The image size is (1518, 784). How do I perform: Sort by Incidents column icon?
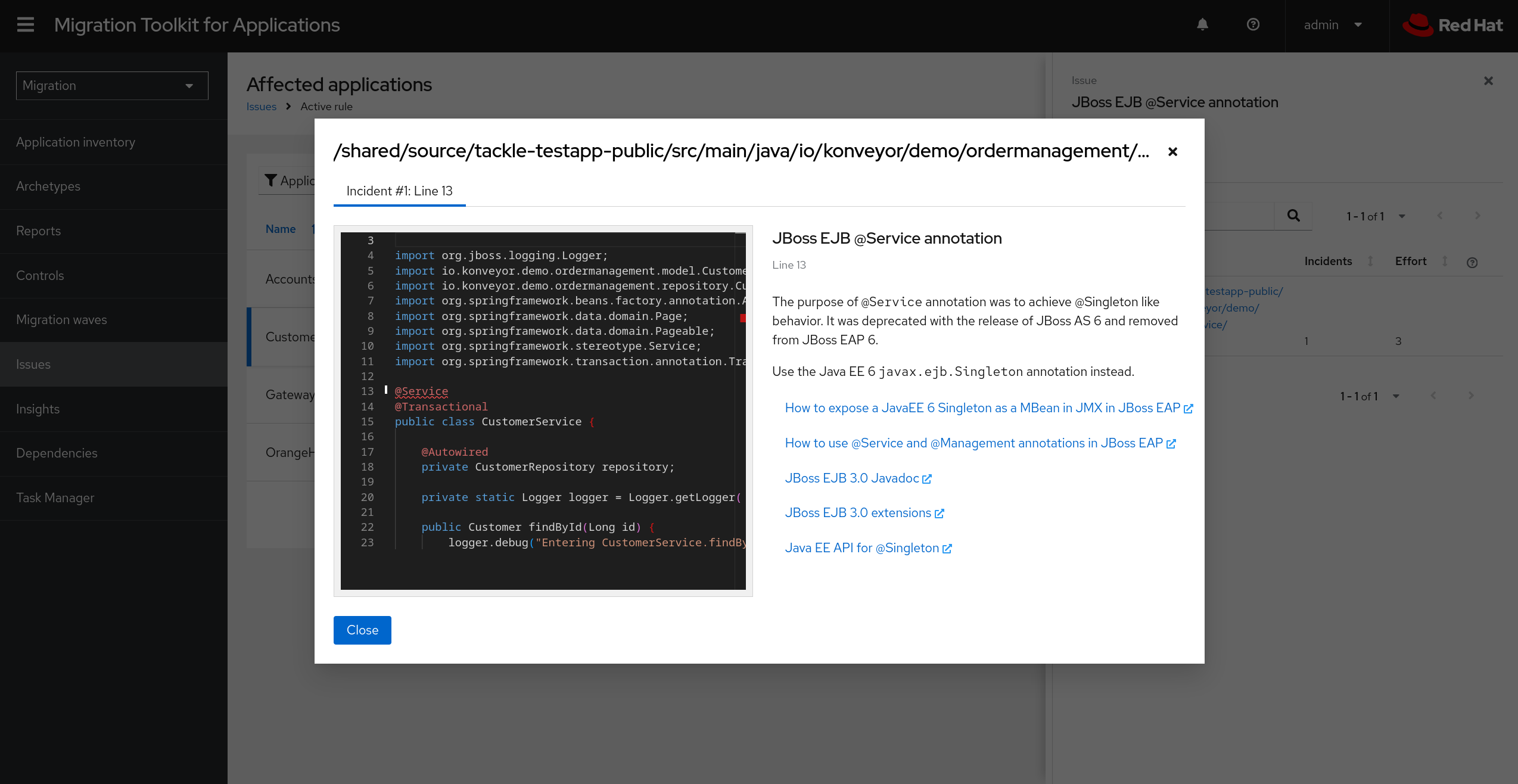(x=1370, y=262)
